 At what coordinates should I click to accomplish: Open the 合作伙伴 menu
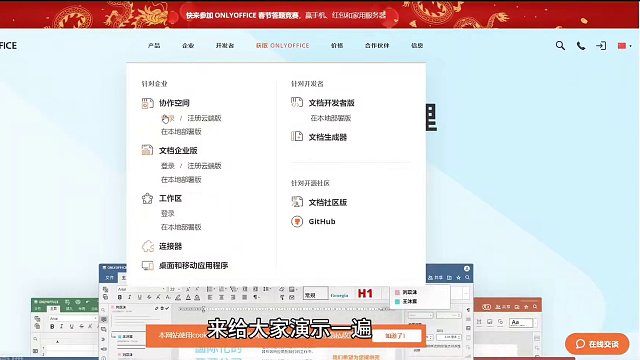pos(377,46)
